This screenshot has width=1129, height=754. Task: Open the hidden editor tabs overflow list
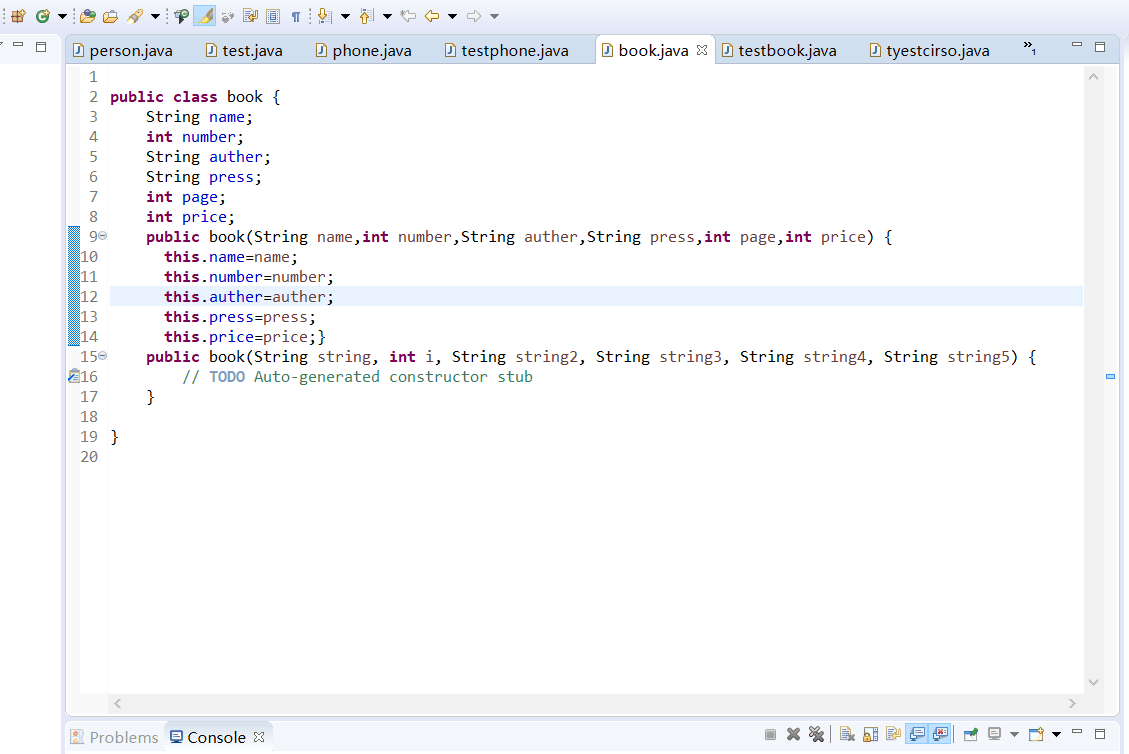click(1029, 48)
